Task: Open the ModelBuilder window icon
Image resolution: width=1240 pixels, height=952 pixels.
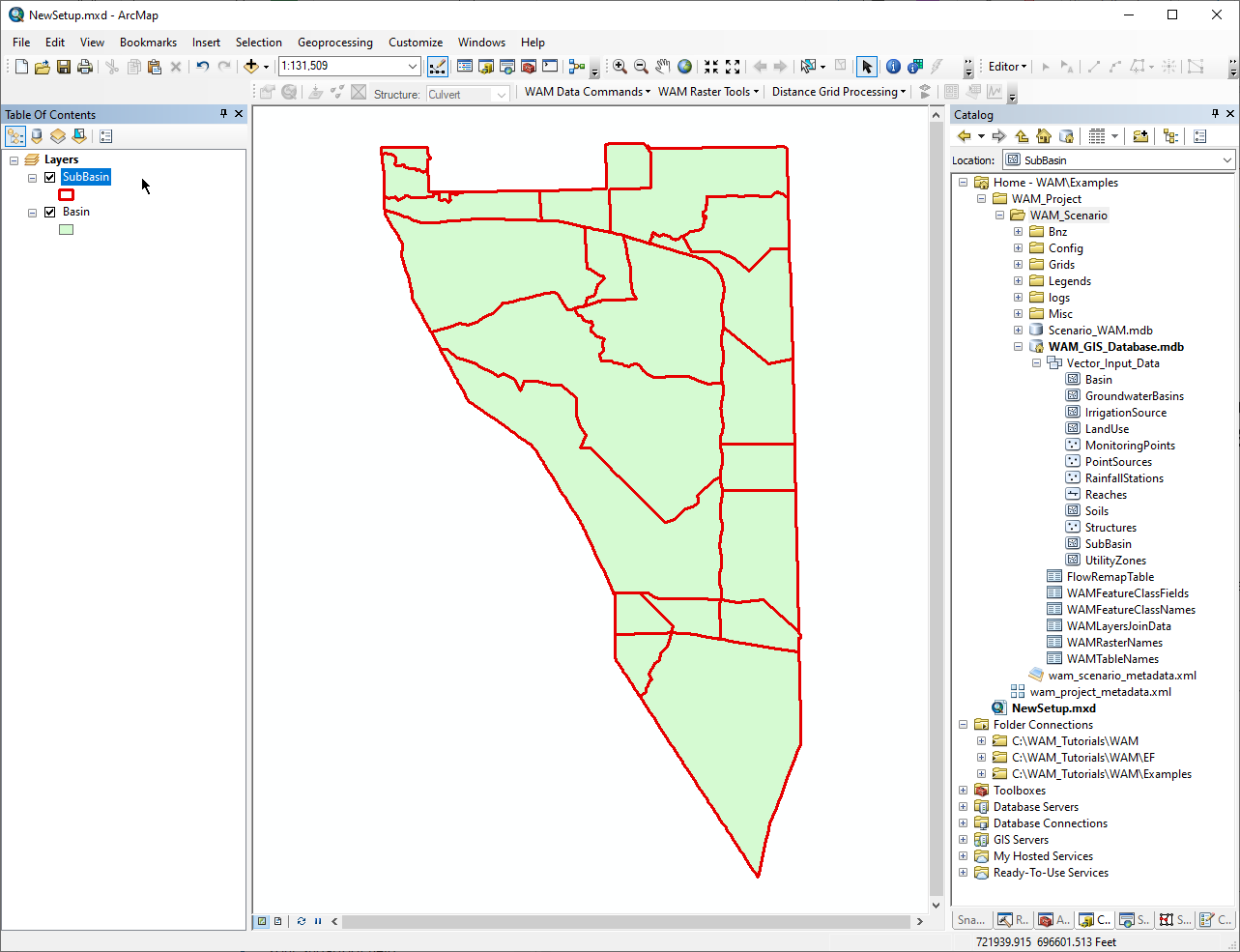Action: [577, 67]
